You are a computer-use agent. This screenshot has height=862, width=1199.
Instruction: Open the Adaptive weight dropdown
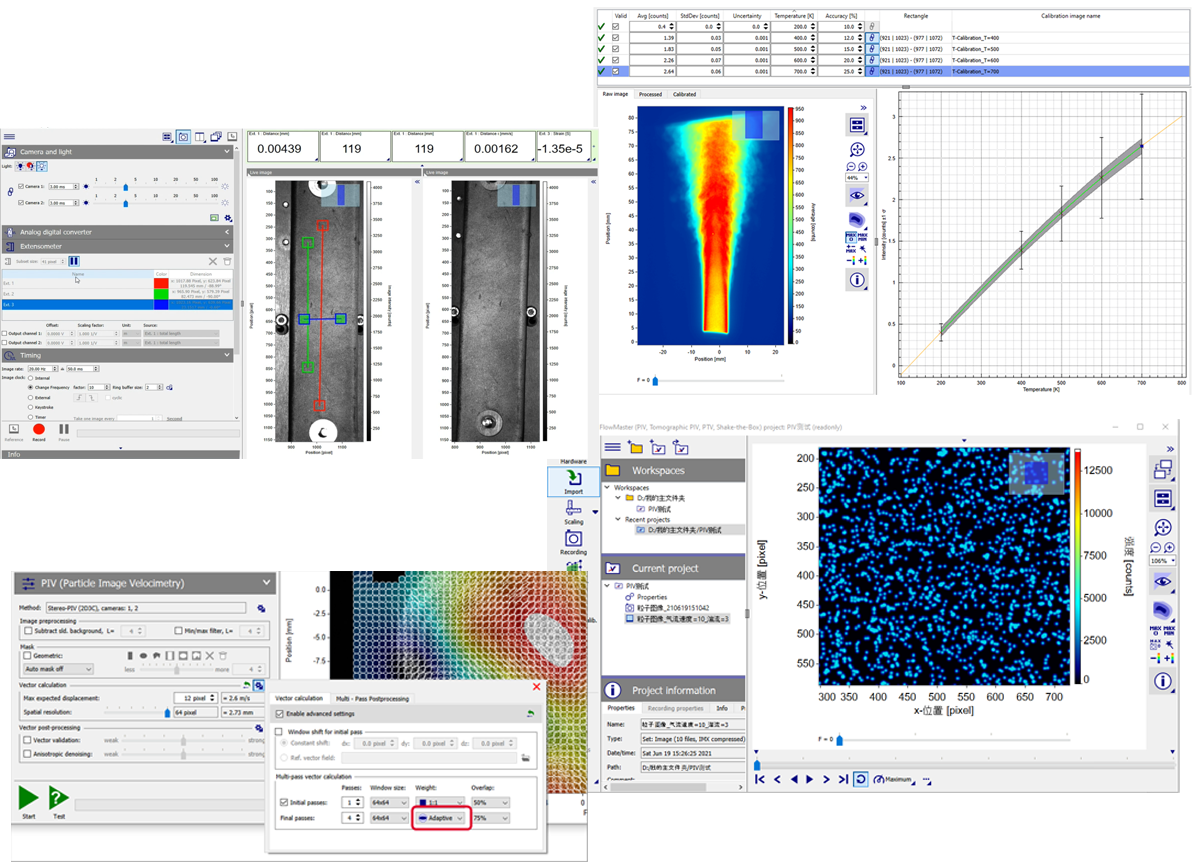[440, 818]
